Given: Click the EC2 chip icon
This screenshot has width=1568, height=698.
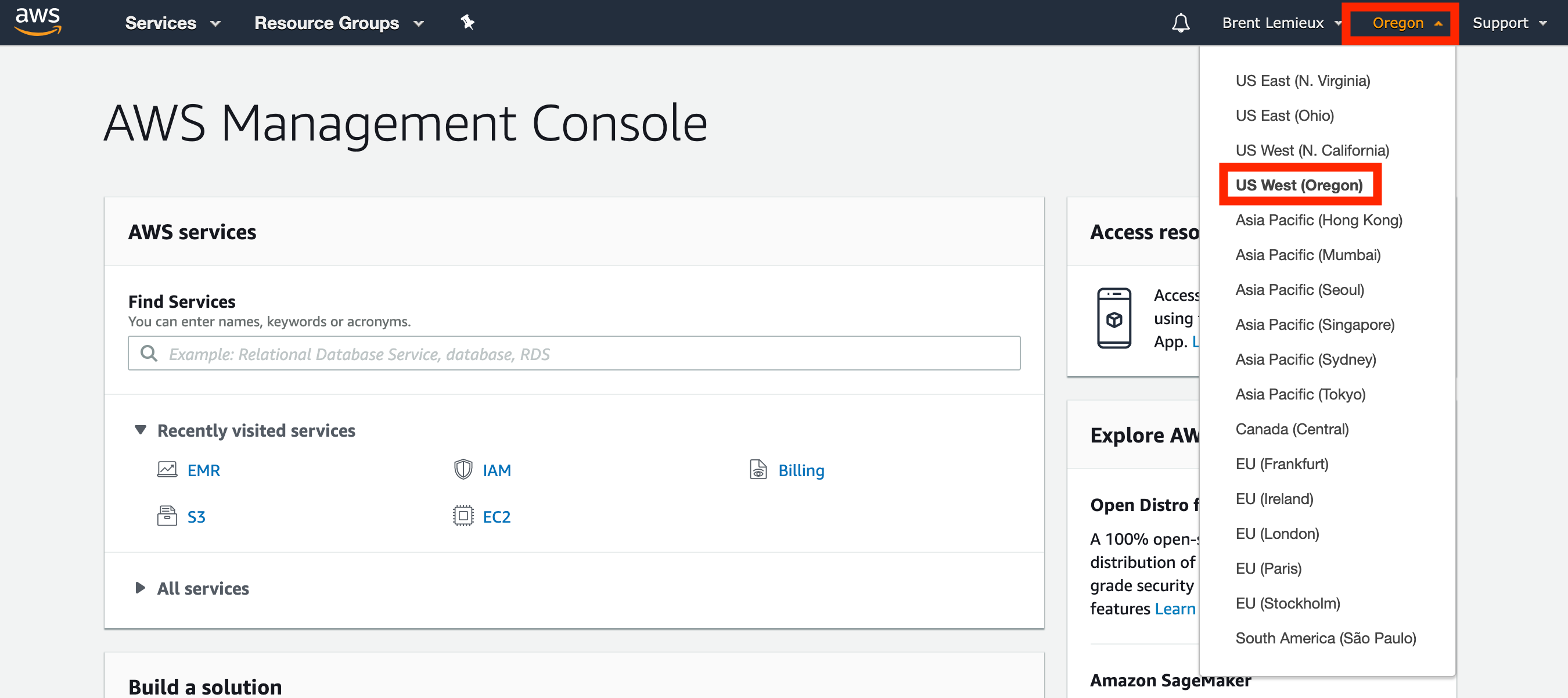Looking at the screenshot, I should pyautogui.click(x=463, y=516).
